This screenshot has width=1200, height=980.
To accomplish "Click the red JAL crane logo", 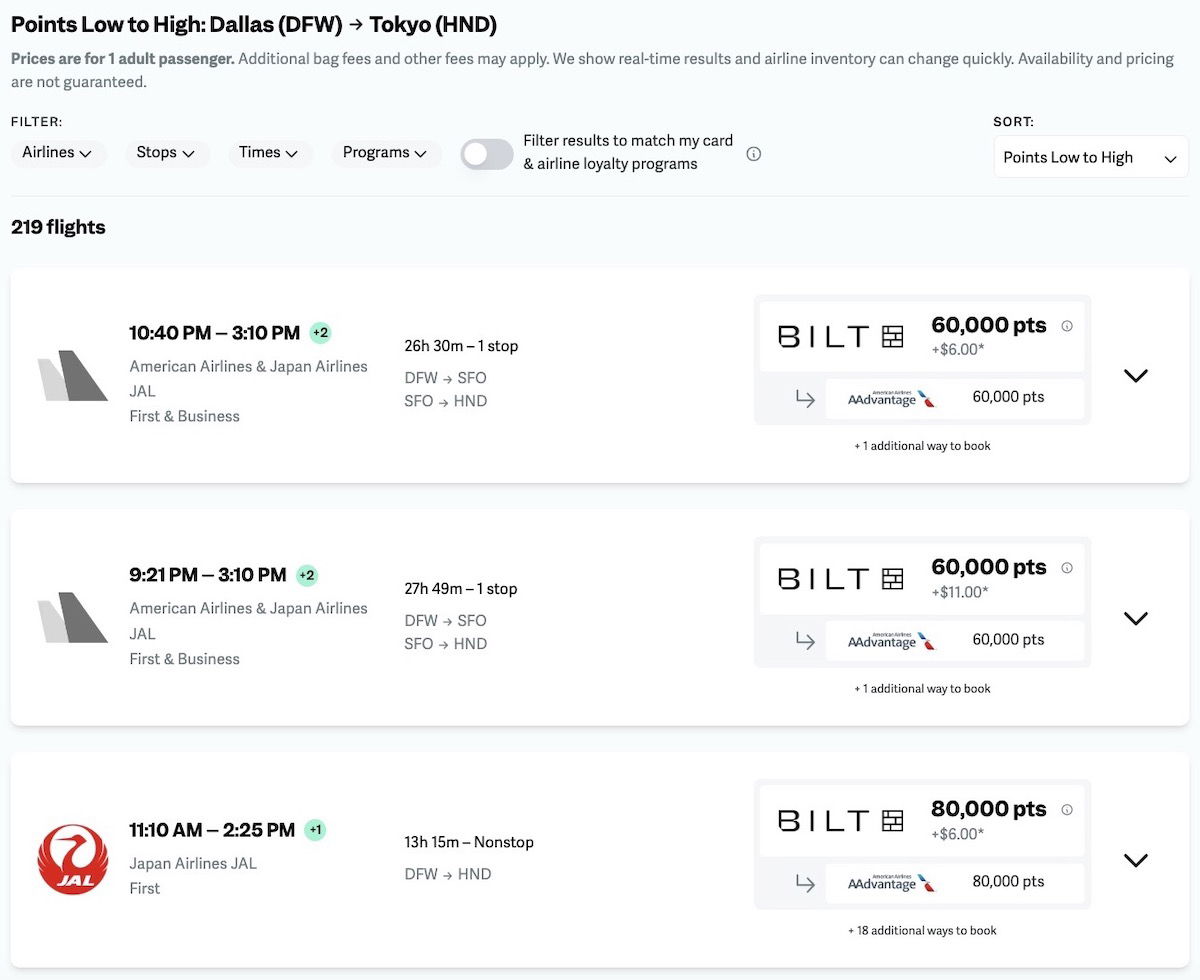I will (72, 860).
